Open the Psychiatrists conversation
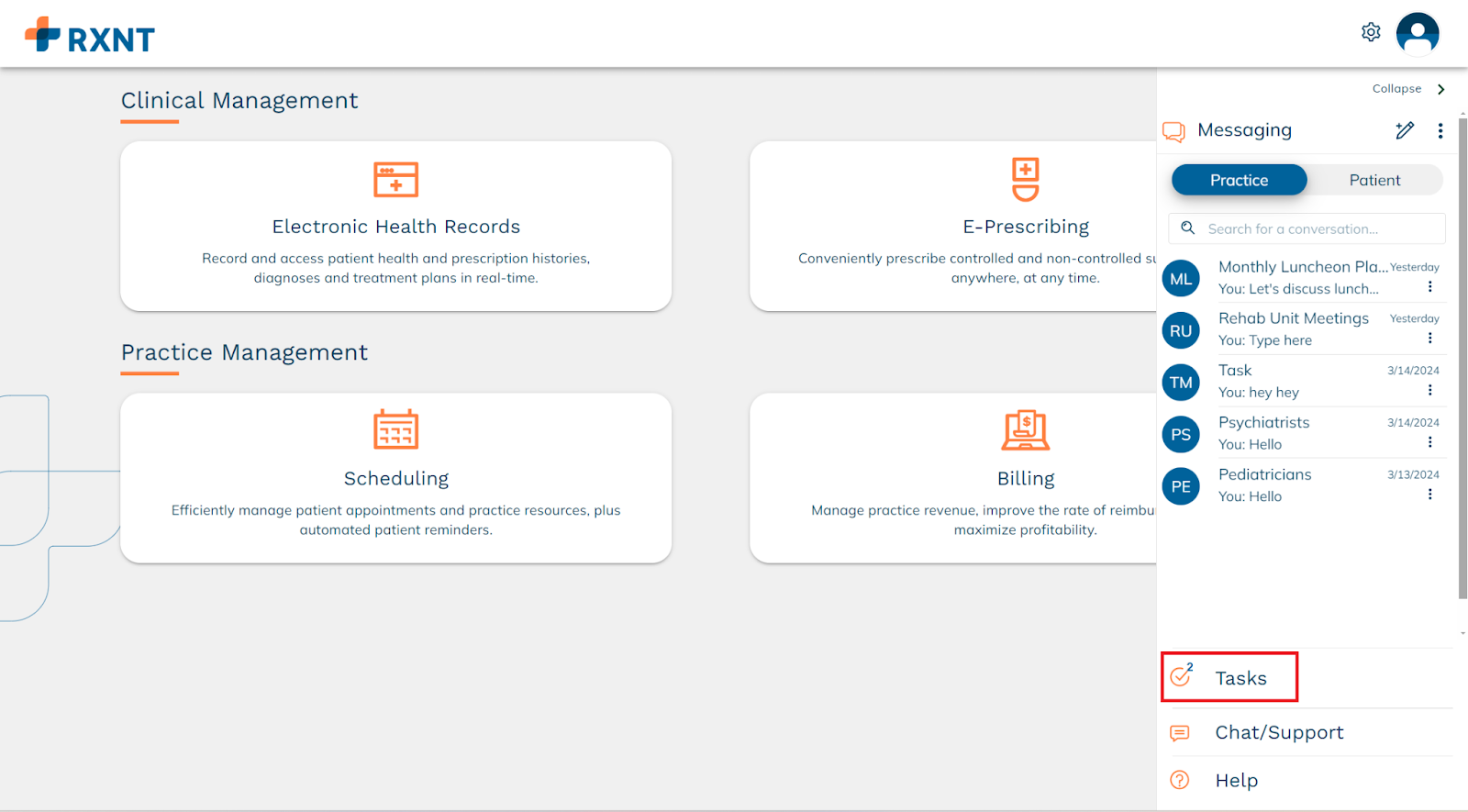Image resolution: width=1468 pixels, height=812 pixels. [1303, 433]
